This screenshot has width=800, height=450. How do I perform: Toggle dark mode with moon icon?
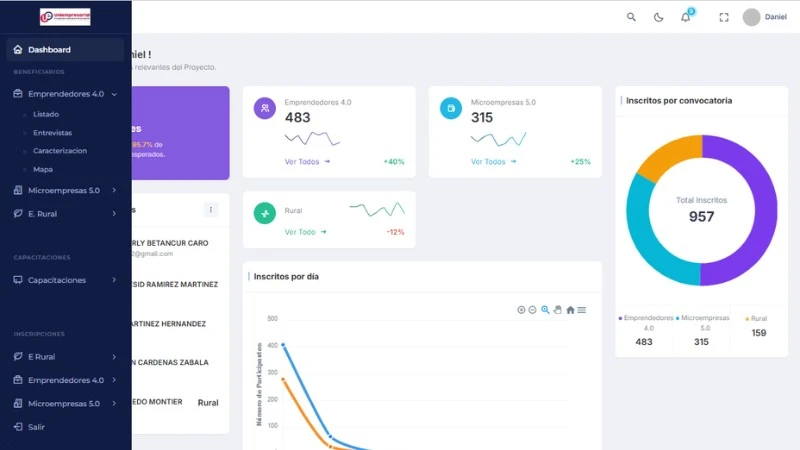coord(658,17)
